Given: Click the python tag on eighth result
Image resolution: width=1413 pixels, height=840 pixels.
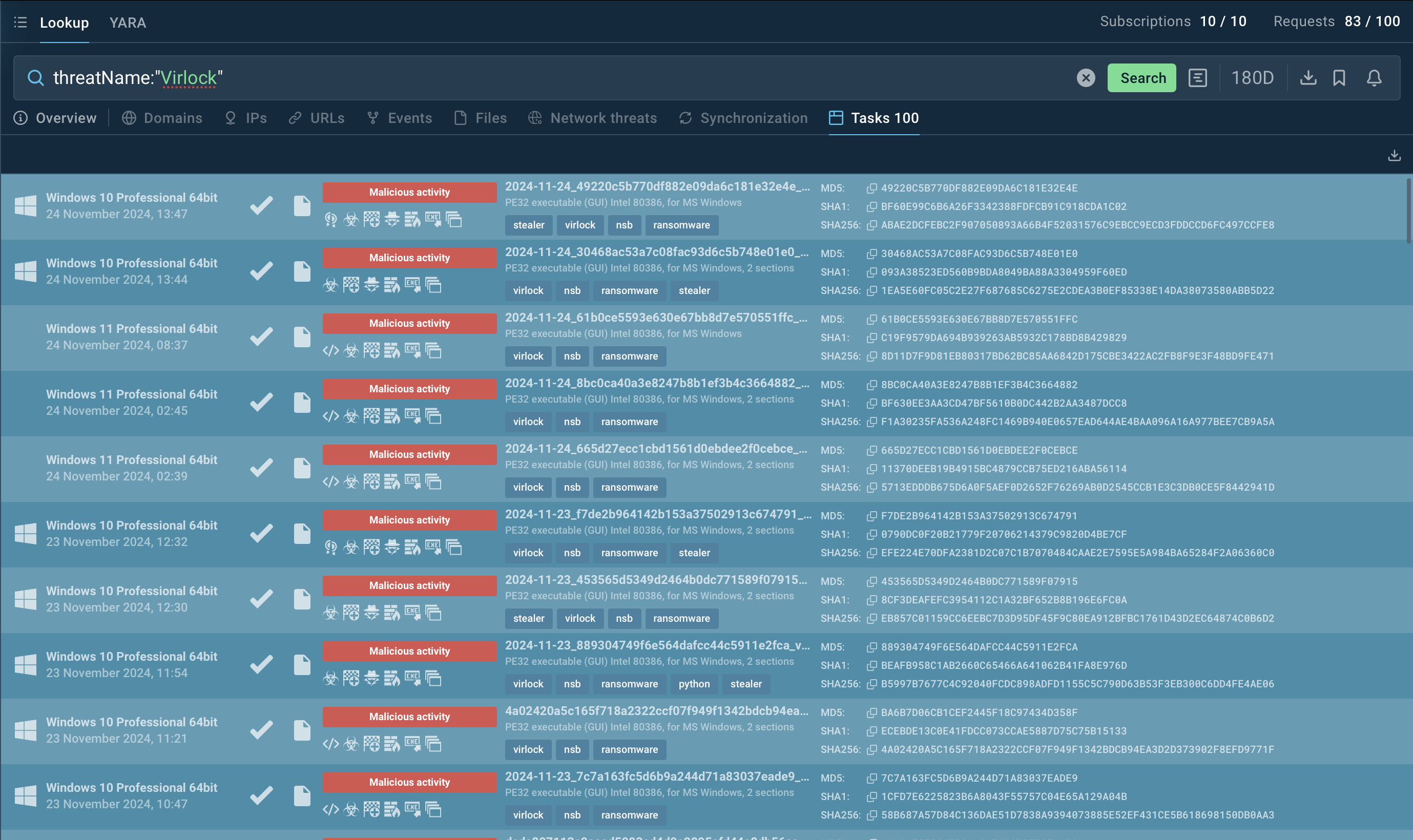Looking at the screenshot, I should point(693,683).
